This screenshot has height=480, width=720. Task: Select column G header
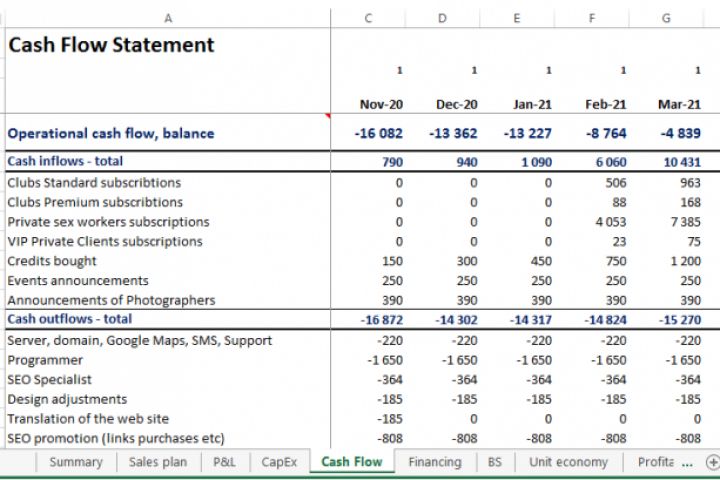(x=666, y=18)
